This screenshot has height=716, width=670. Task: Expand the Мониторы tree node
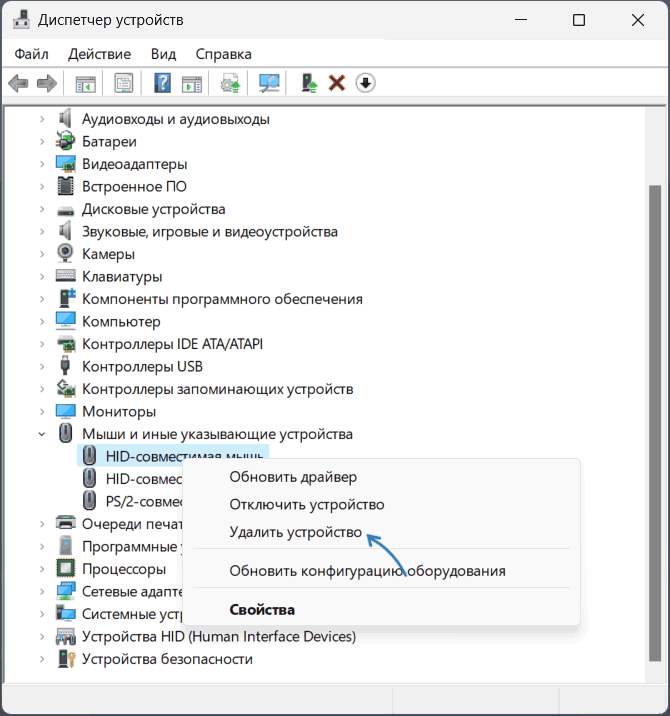[42, 412]
